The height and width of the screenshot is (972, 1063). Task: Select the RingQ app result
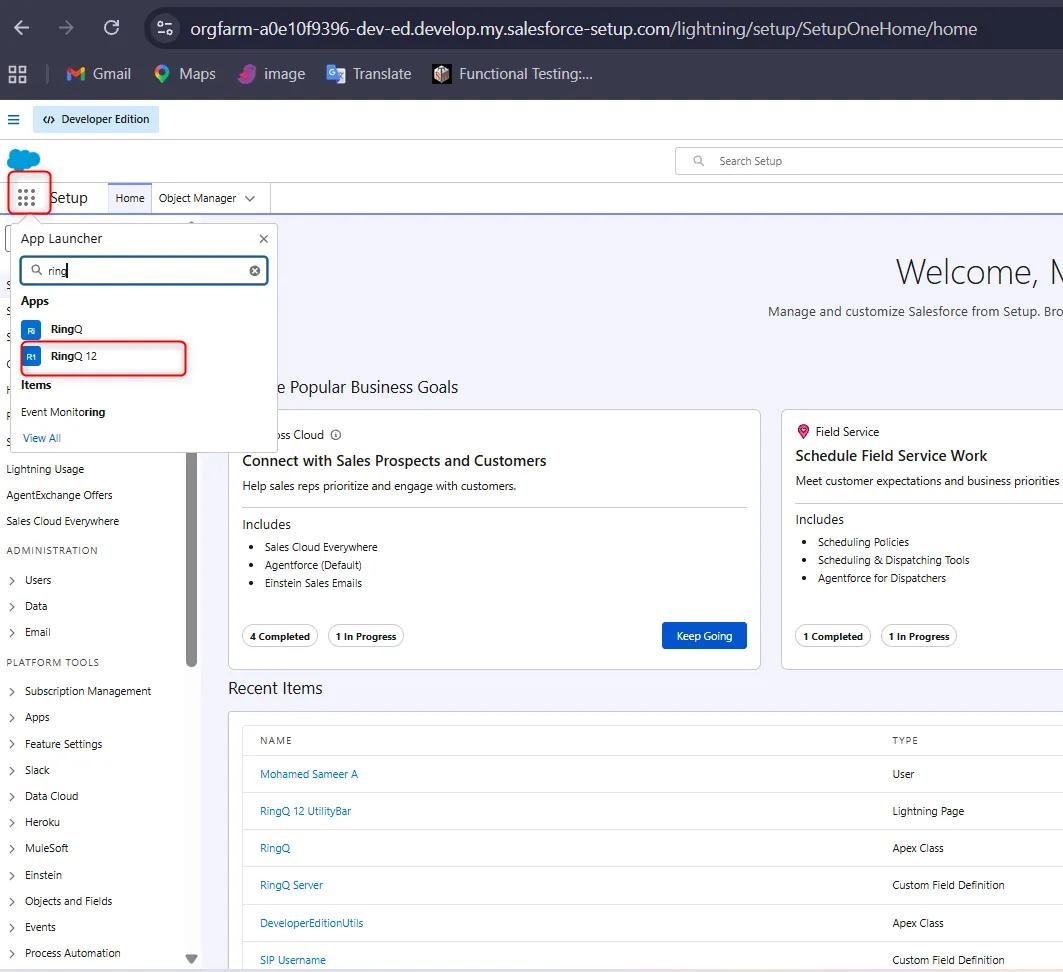[66, 329]
